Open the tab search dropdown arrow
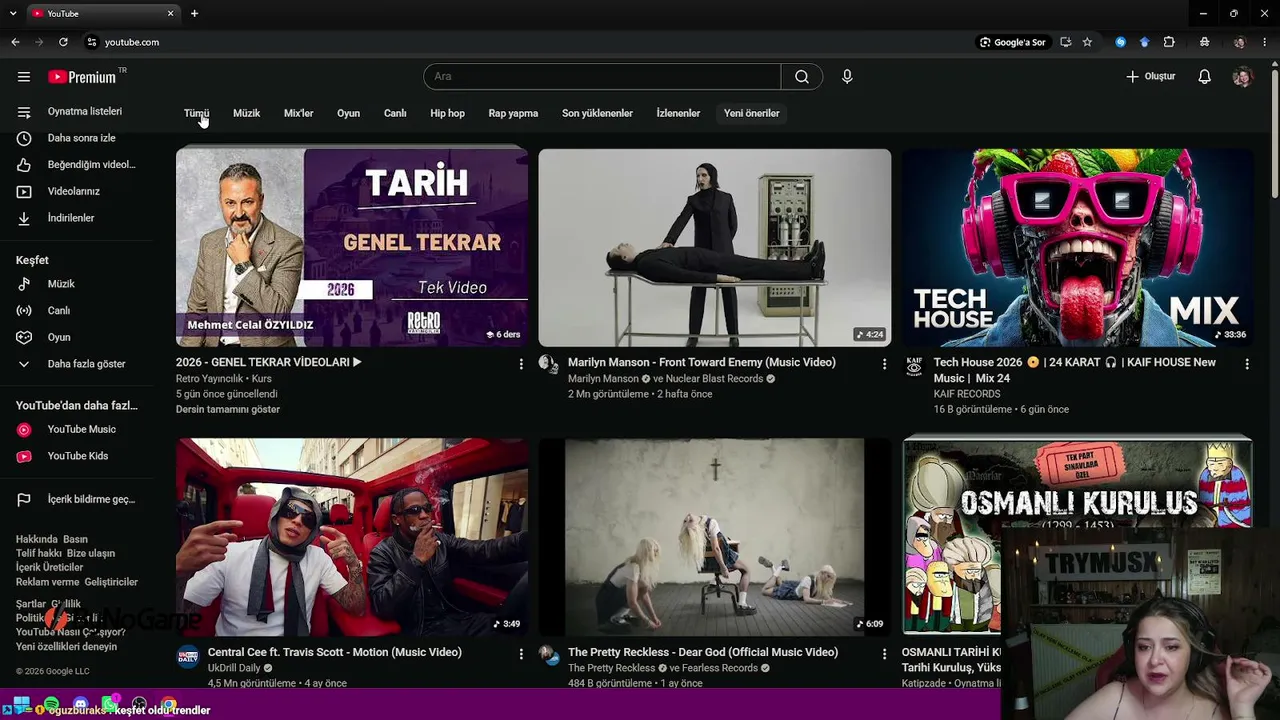 pyautogui.click(x=12, y=13)
